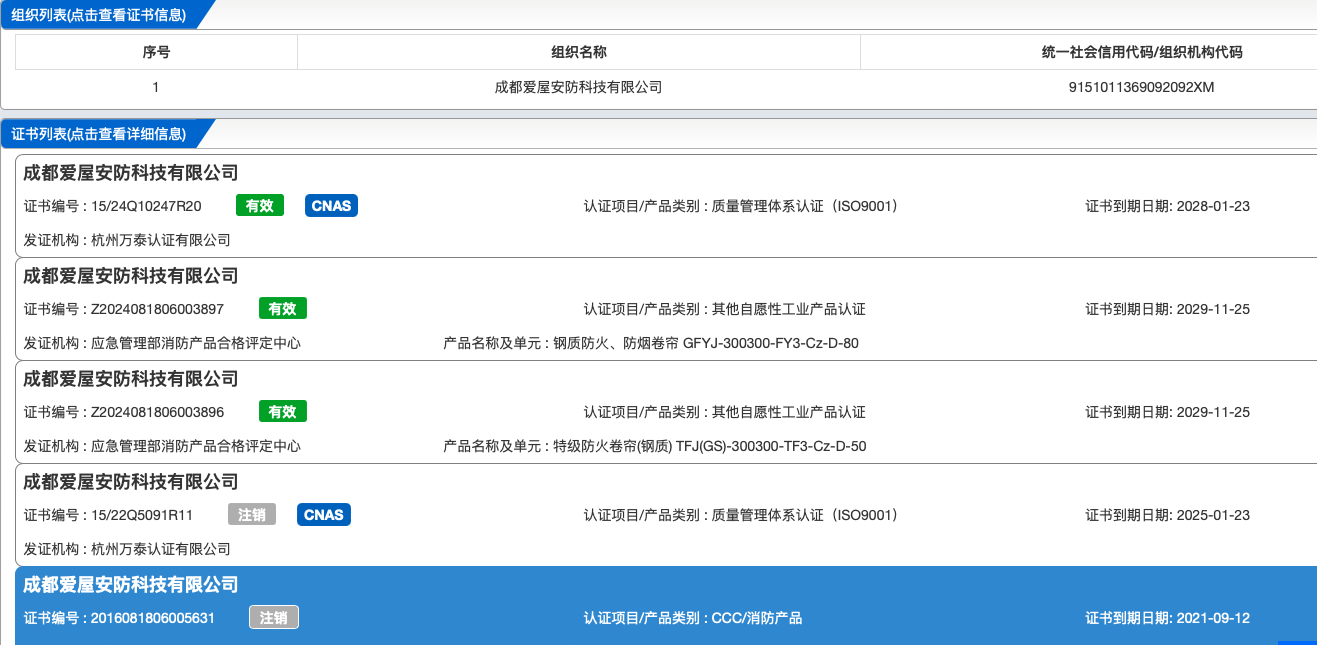The width and height of the screenshot is (1317, 645).
Task: Click the 组织名称 column header
Action: coord(579,52)
